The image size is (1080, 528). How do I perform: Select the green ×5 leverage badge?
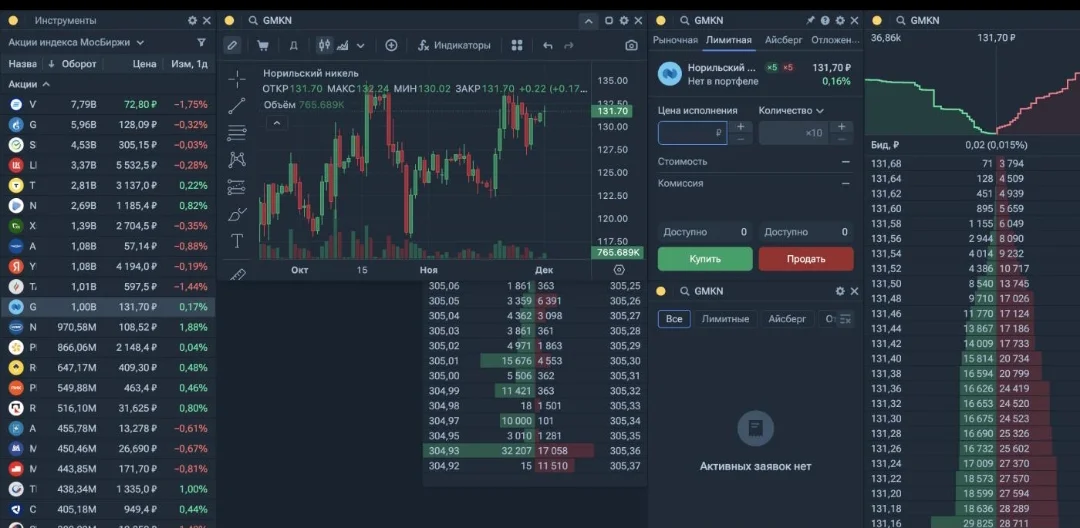pyautogui.click(x=772, y=67)
